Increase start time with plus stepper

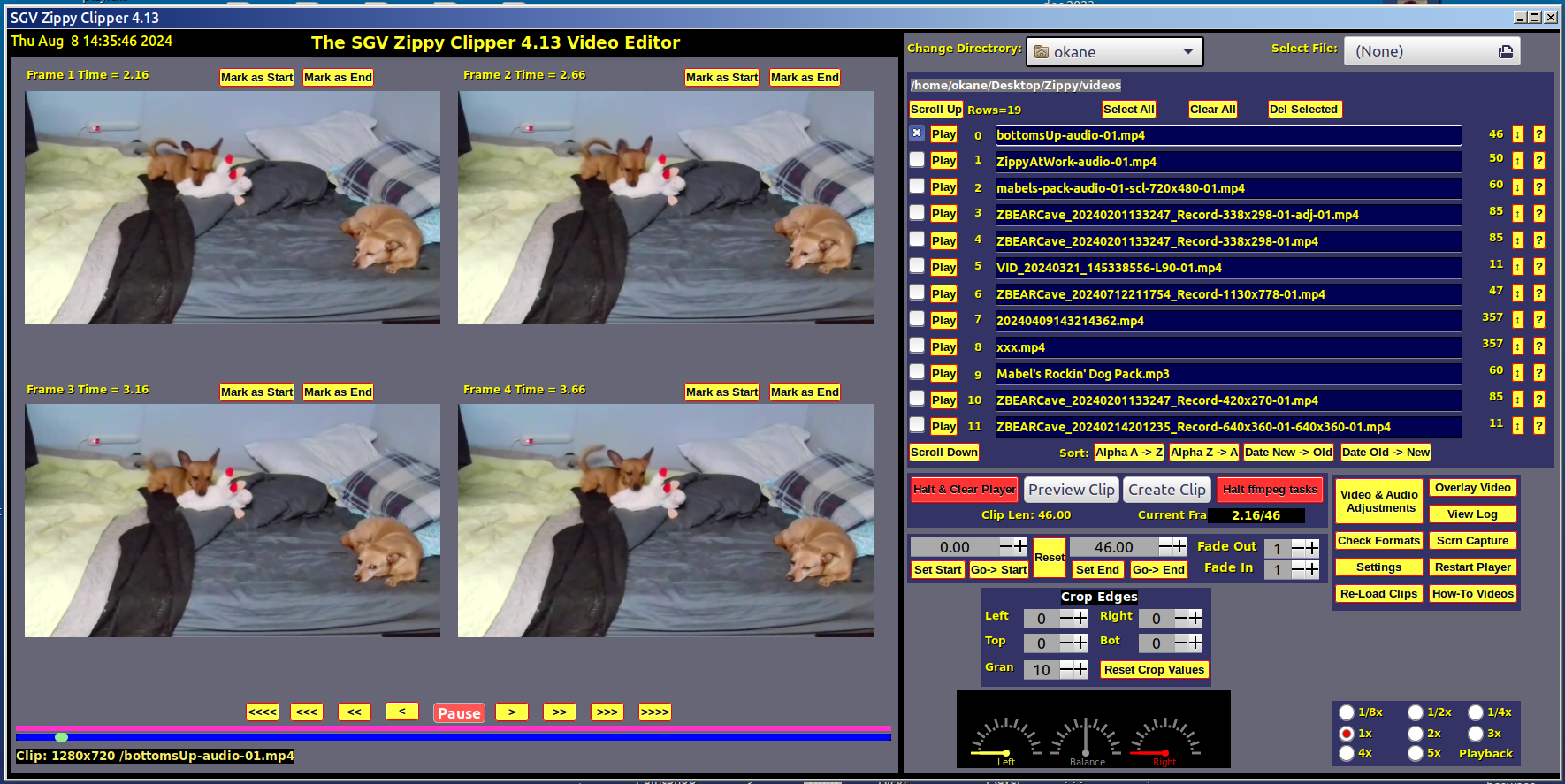1019,546
